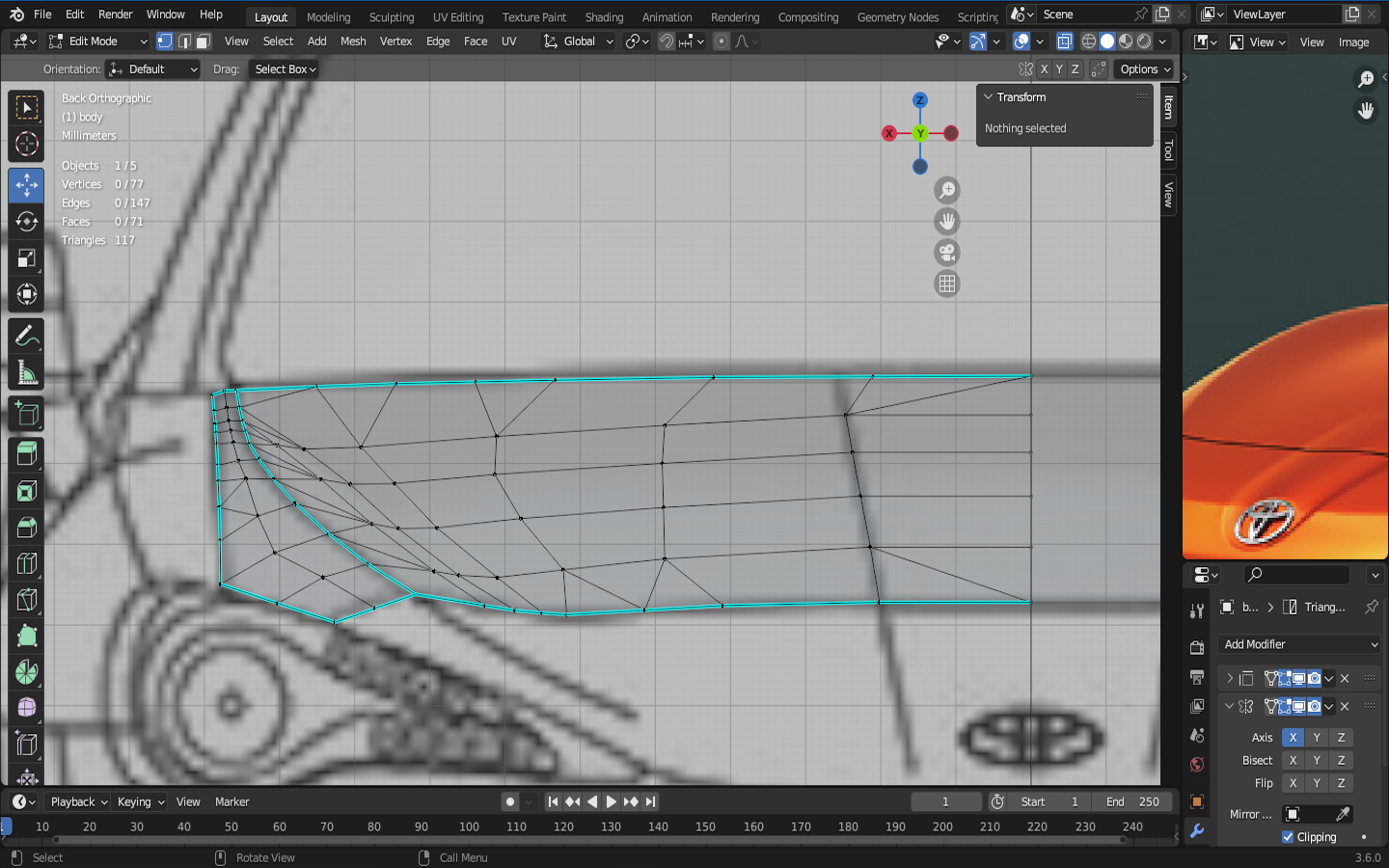Open the Object properties tab icon
Screen dimensions: 1389x868
[x=1197, y=801]
